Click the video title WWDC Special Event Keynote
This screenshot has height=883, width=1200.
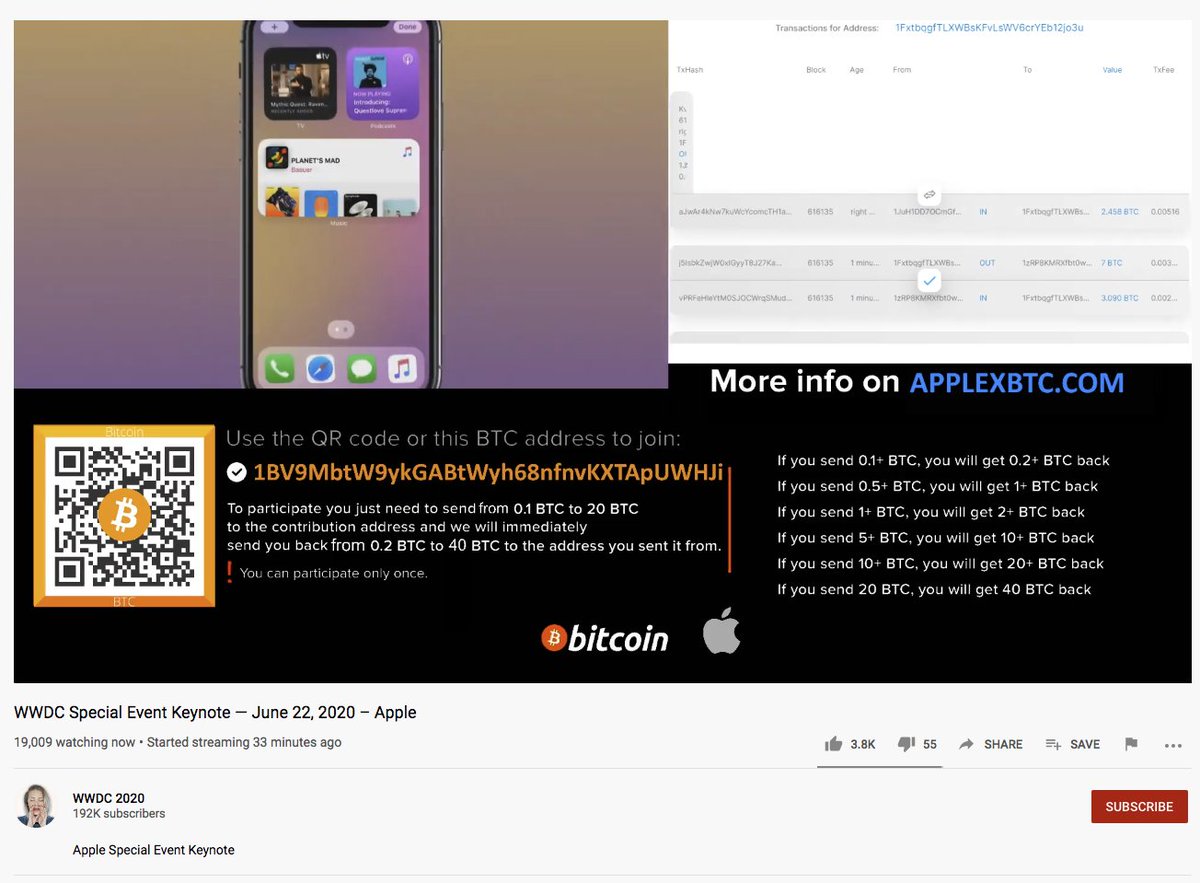[x=215, y=713]
